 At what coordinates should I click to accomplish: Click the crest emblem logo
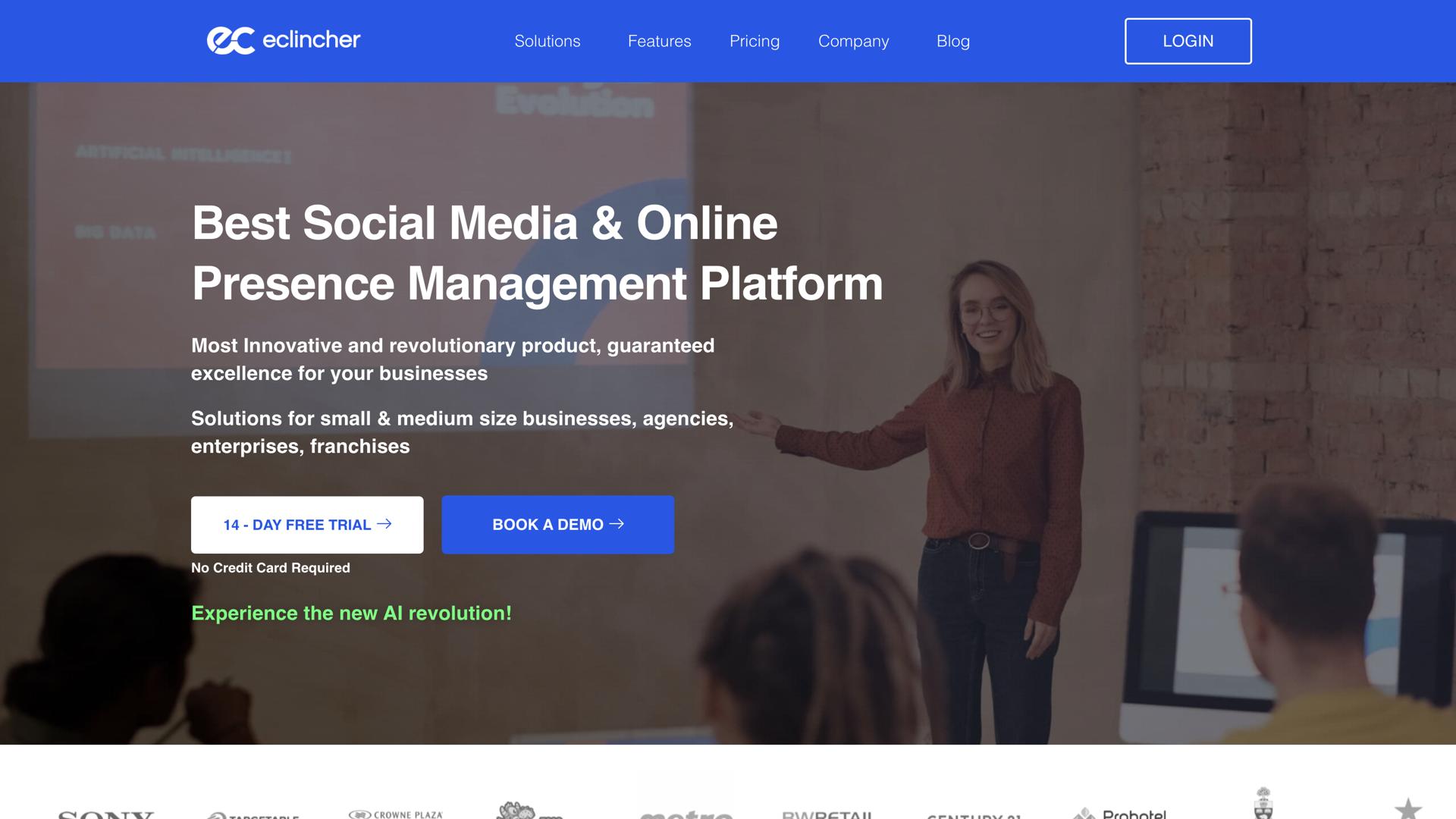(x=1263, y=803)
